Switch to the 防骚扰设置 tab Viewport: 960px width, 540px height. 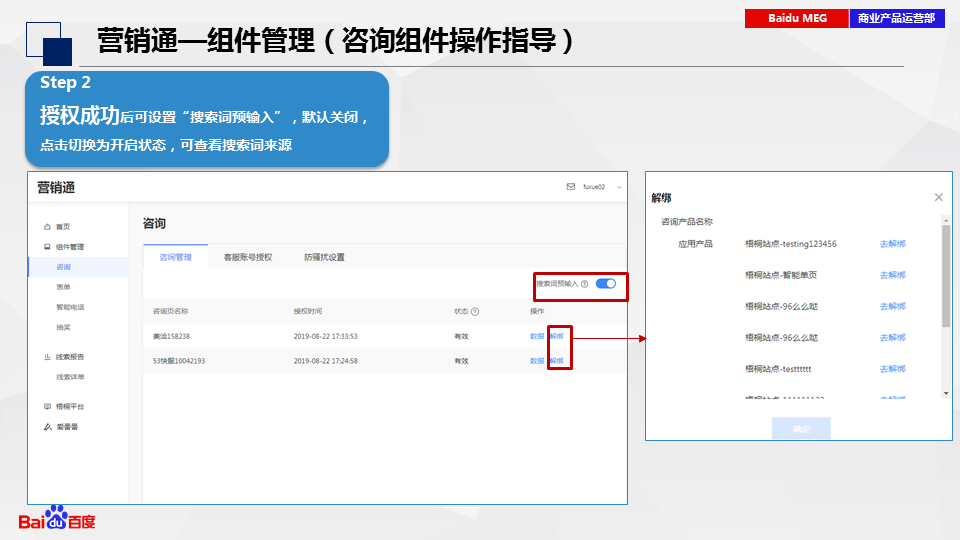pos(324,257)
